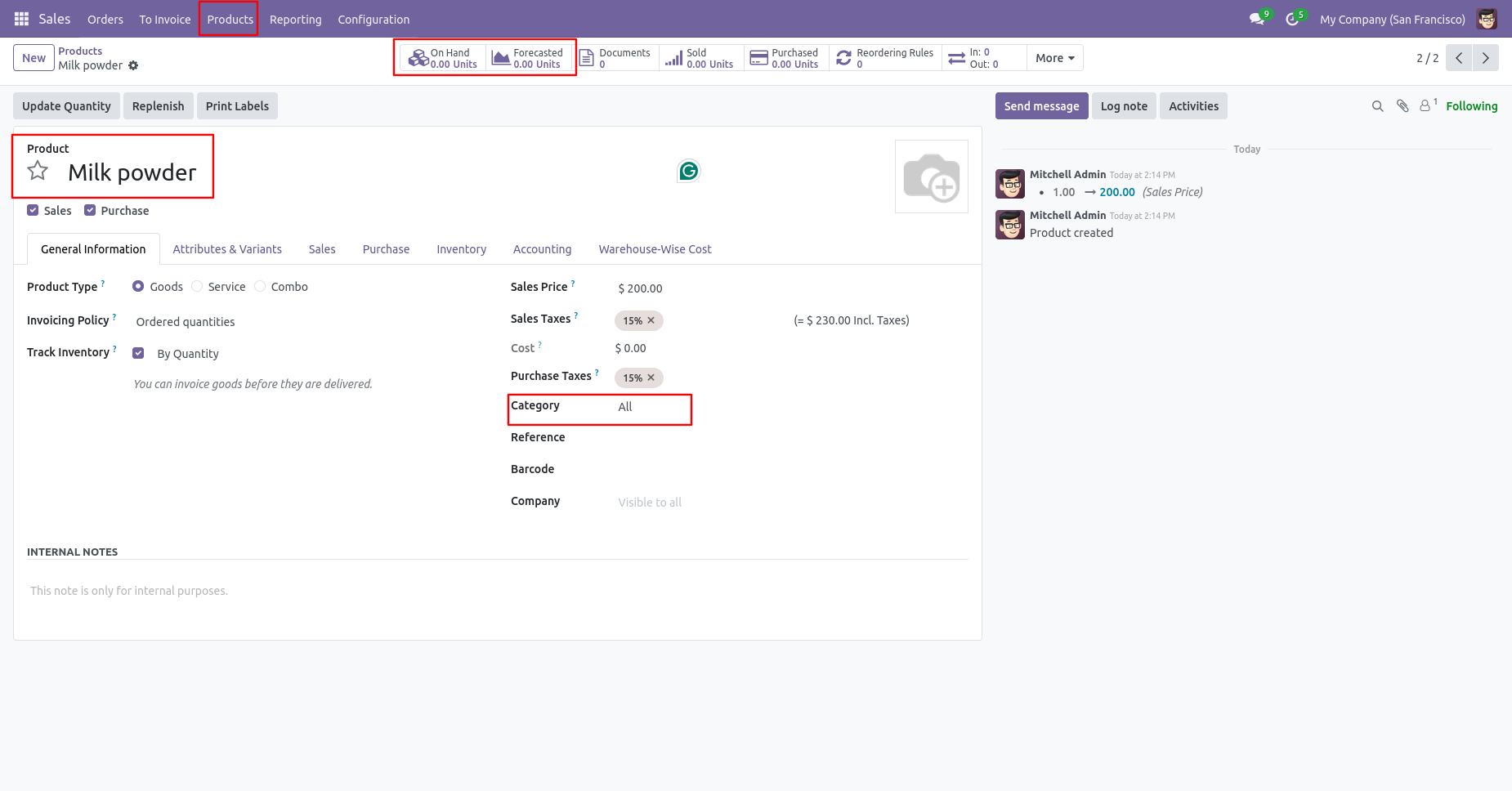The height and width of the screenshot is (791, 1512).
Task: Click the New button
Action: [x=34, y=58]
